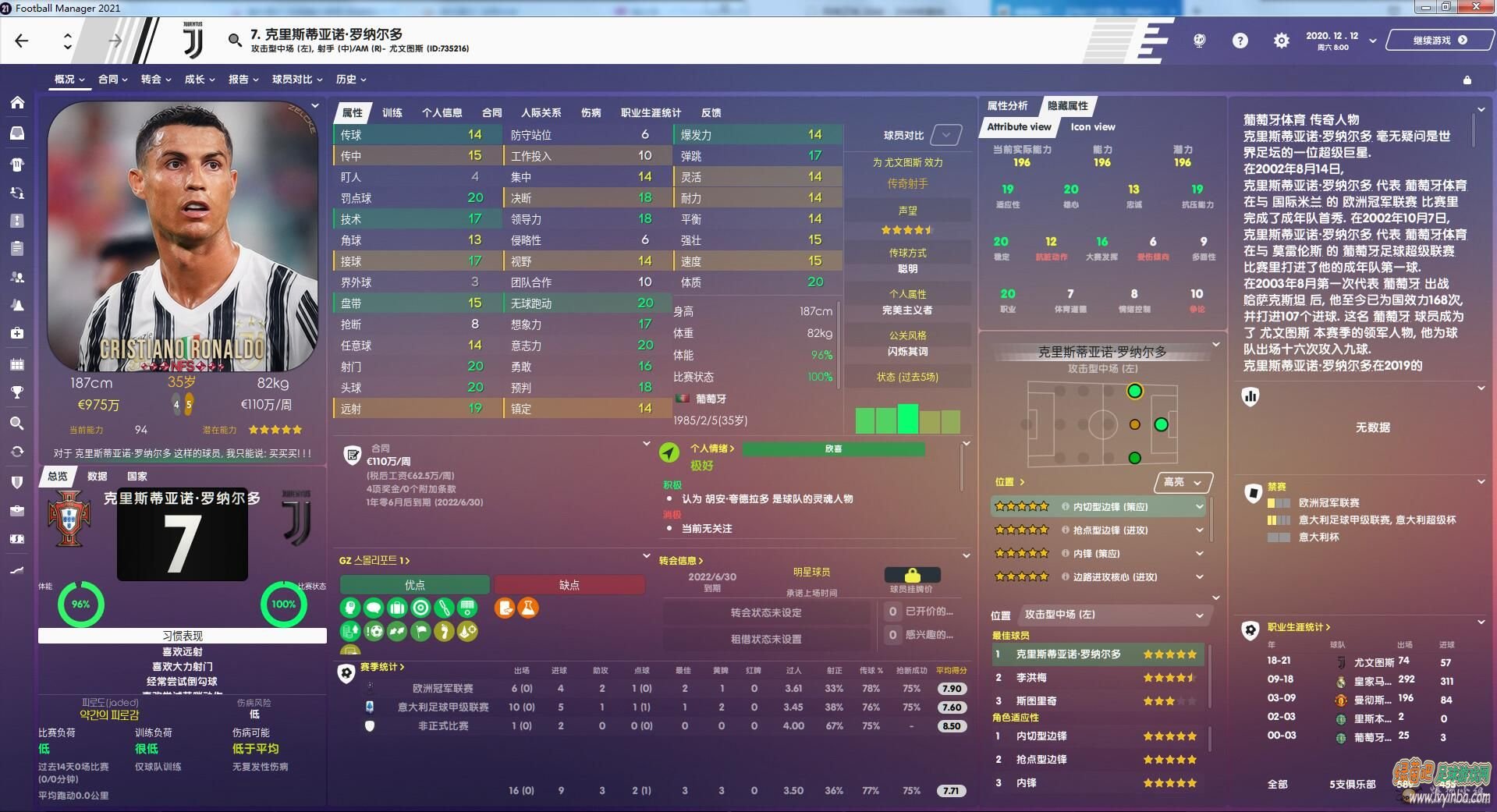
Task: Open the 概况 dropdown menu
Action: pos(69,80)
